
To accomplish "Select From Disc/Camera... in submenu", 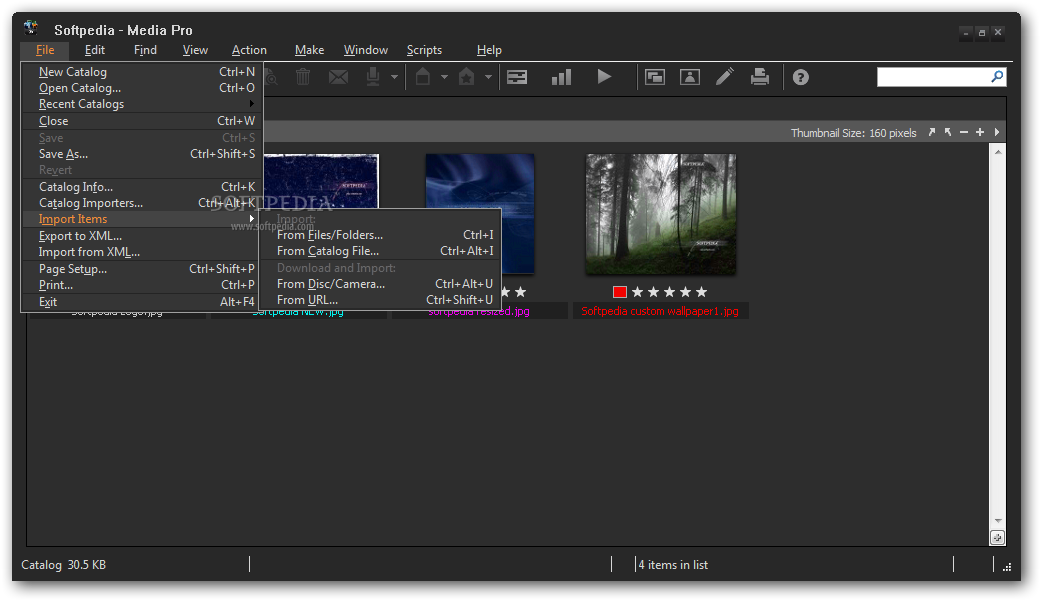I will pyautogui.click(x=380, y=284).
